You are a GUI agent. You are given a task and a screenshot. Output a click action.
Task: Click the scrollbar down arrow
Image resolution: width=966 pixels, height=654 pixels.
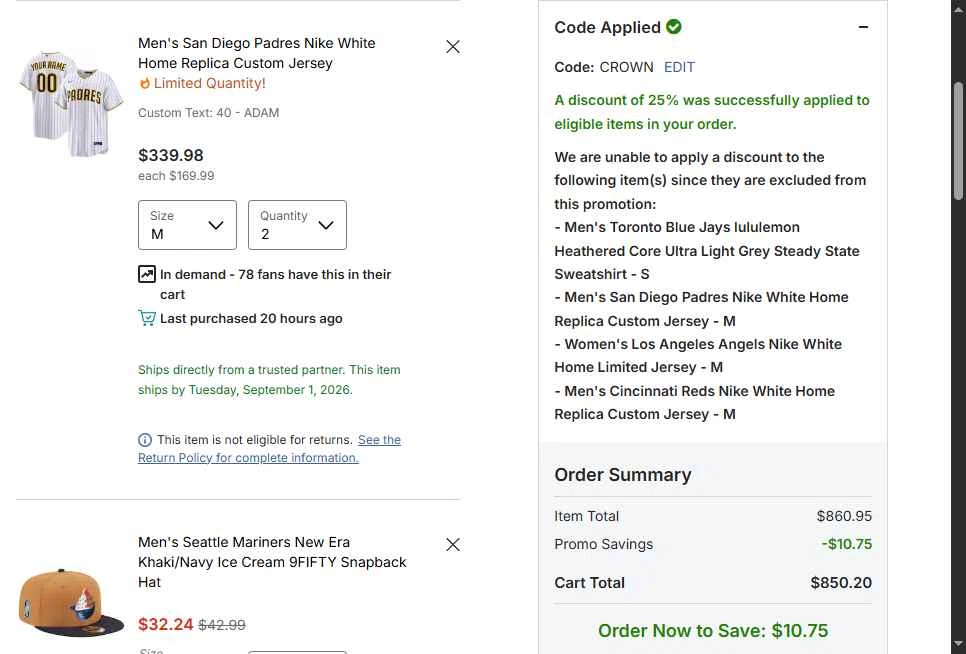pyautogui.click(x=958, y=645)
